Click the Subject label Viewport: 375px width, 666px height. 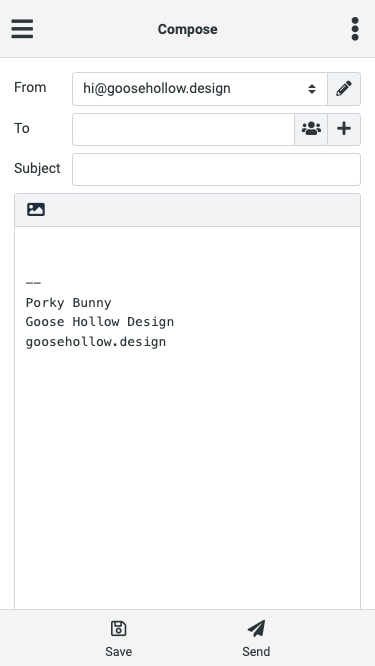[37, 168]
